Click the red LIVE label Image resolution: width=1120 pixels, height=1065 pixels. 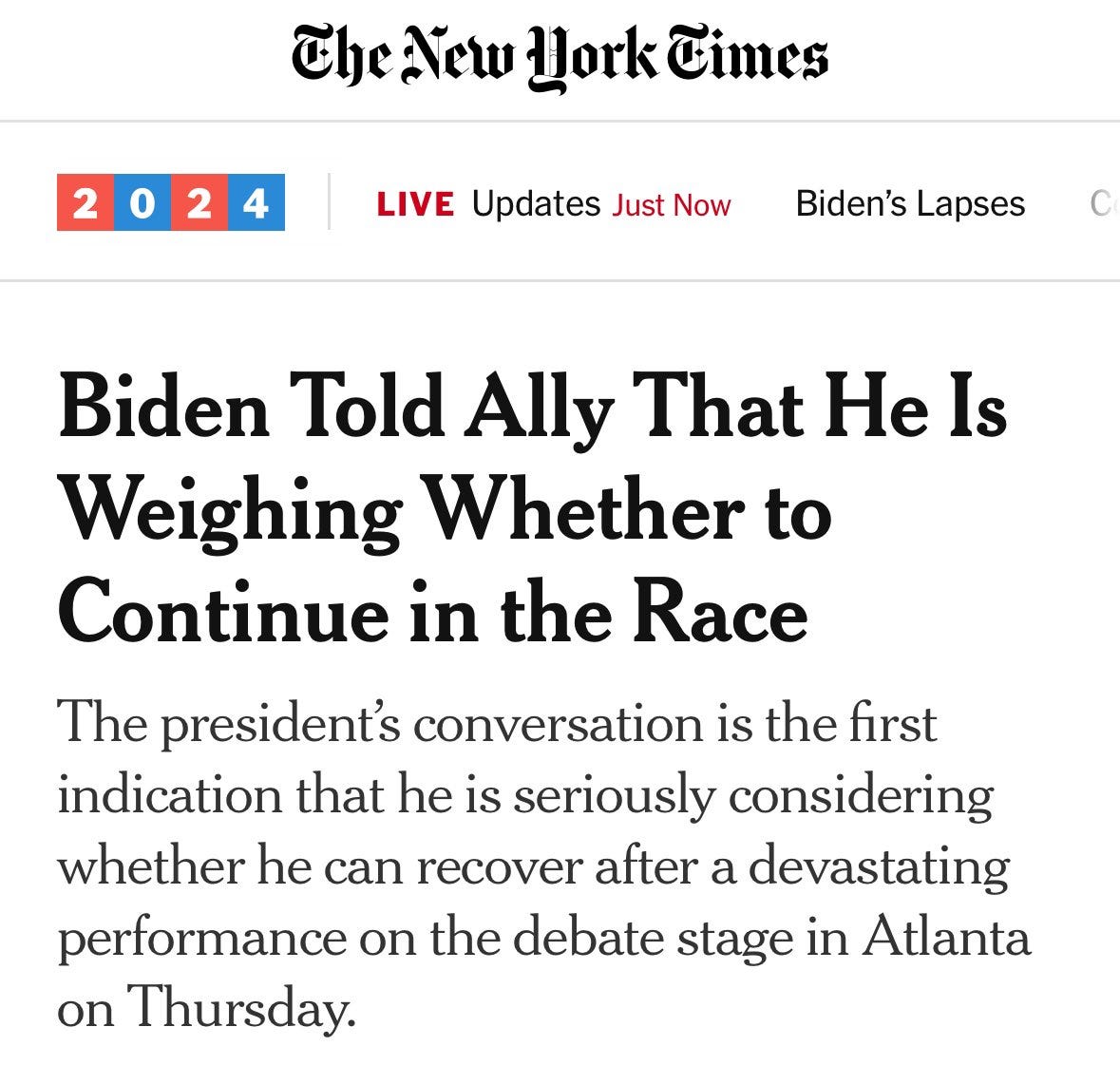tap(415, 204)
